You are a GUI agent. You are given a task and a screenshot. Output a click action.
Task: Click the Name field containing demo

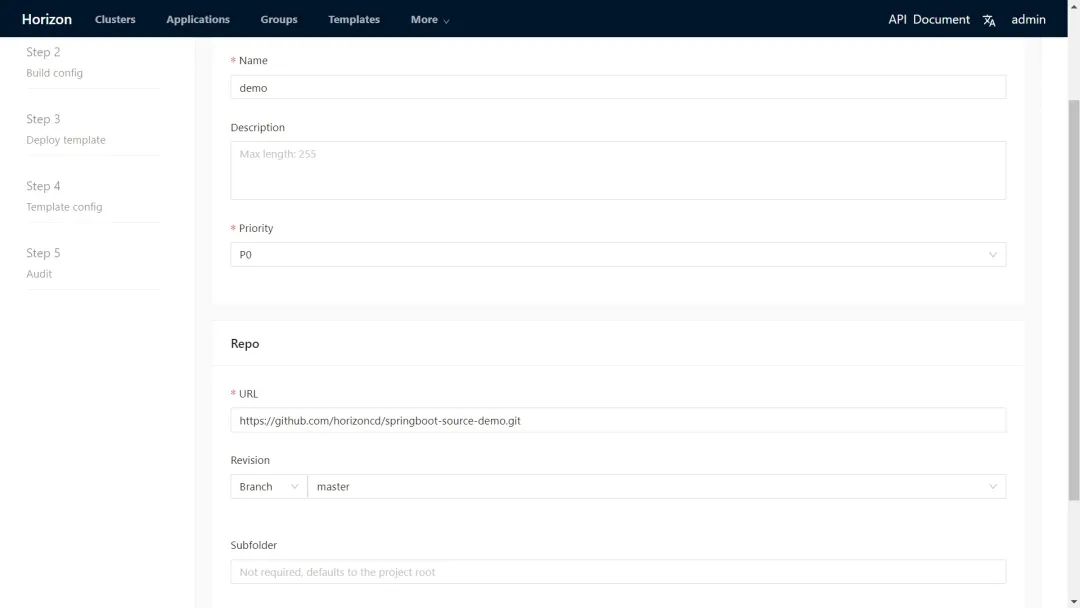(617, 88)
